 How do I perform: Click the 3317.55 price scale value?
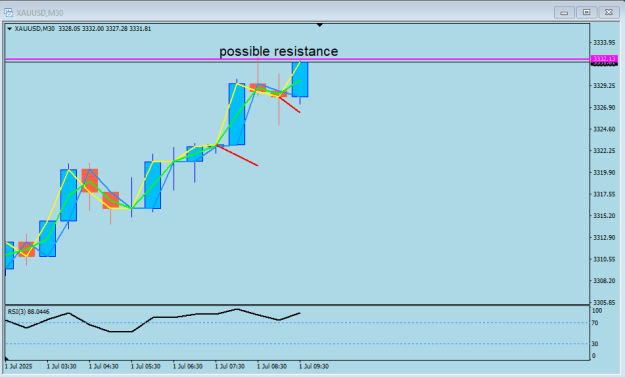[604, 194]
